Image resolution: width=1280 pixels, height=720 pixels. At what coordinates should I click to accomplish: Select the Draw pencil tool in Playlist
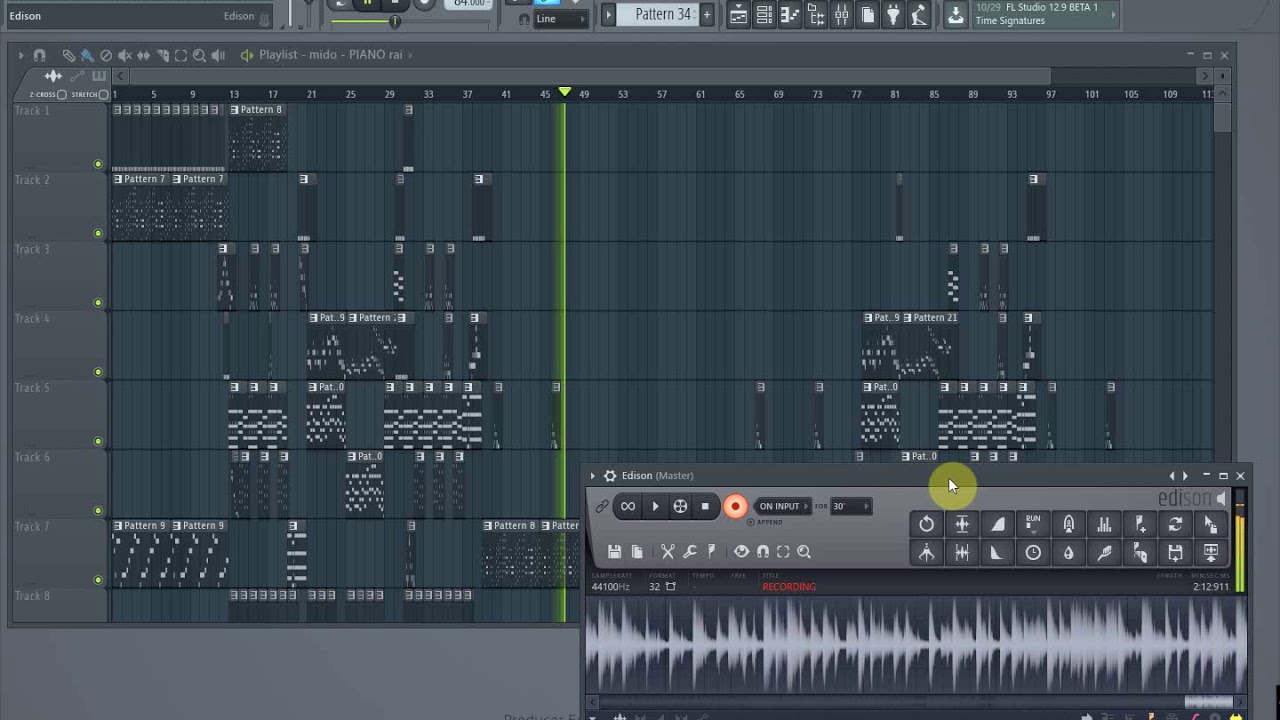coord(68,55)
